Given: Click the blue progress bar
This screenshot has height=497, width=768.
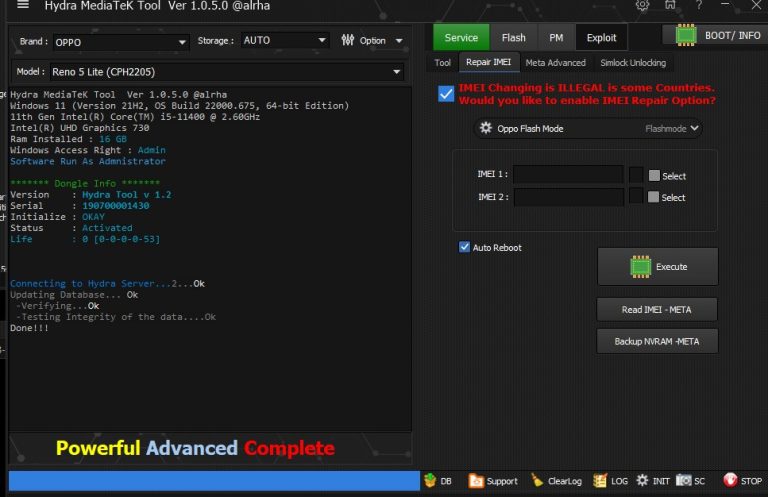Looking at the screenshot, I should [x=214, y=480].
